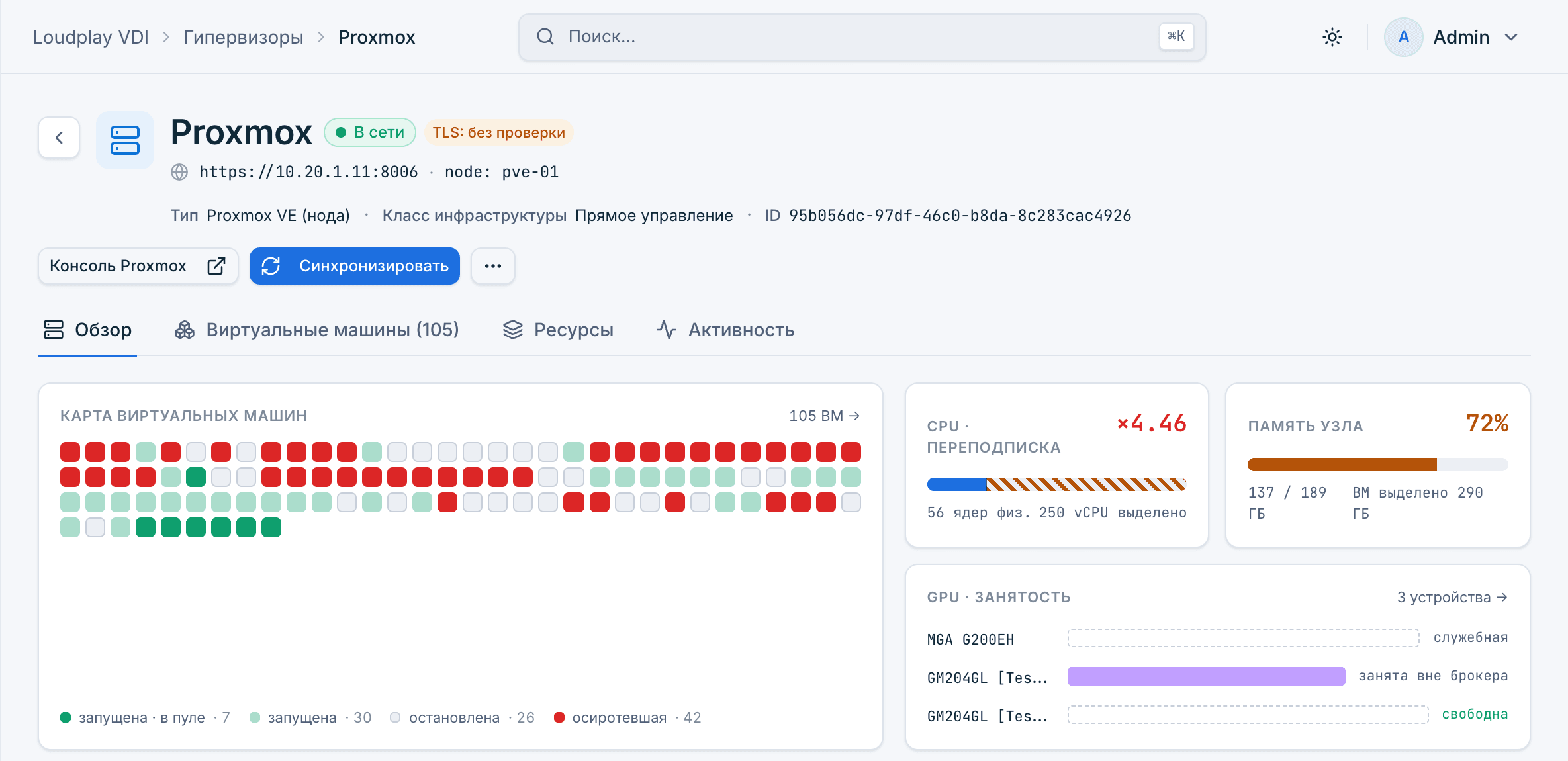Click the node: pve-01 text
Viewport: 1568px width, 761px height.
pyautogui.click(x=502, y=172)
